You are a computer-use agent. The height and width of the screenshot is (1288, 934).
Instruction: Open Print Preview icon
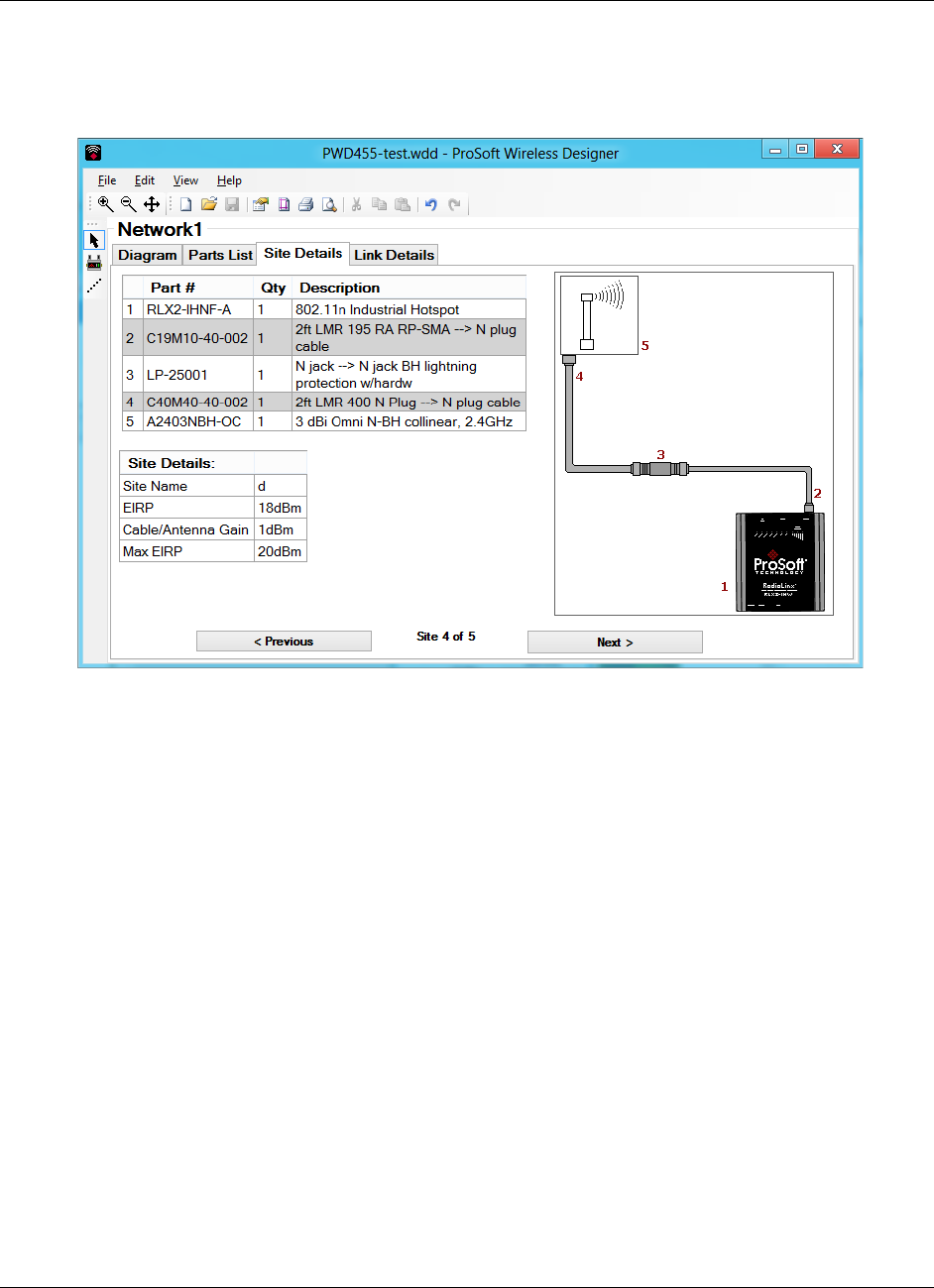click(329, 204)
